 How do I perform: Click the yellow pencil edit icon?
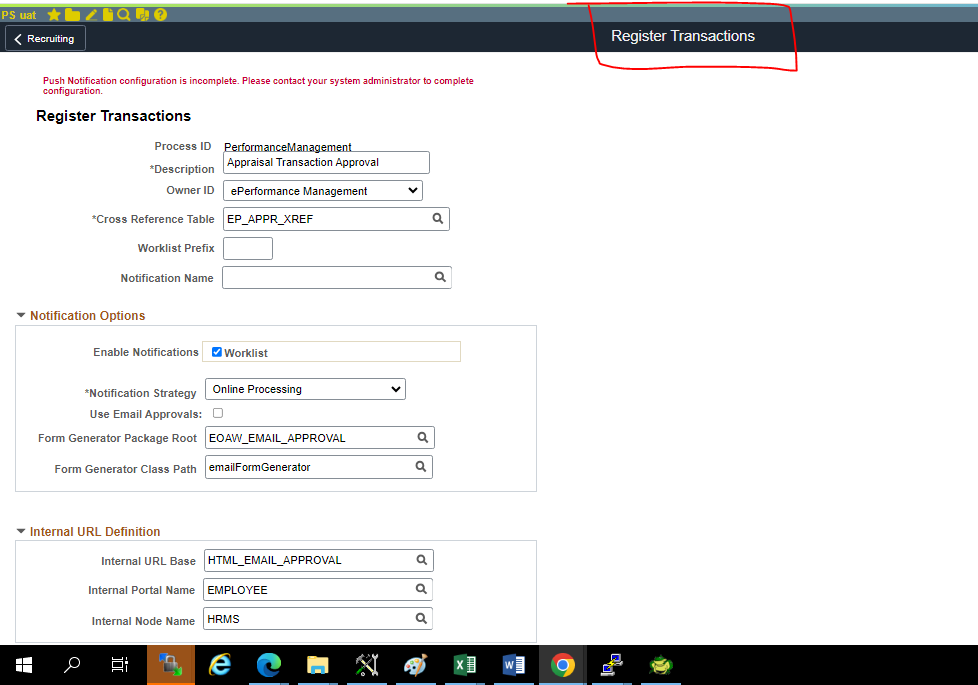pos(91,14)
